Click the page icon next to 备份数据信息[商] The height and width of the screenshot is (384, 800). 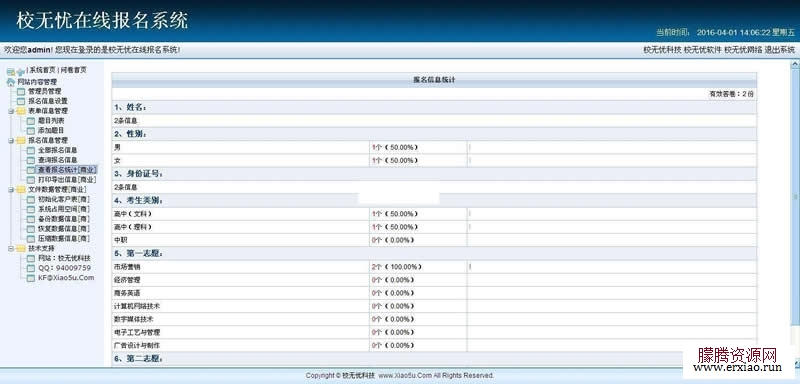pos(31,219)
